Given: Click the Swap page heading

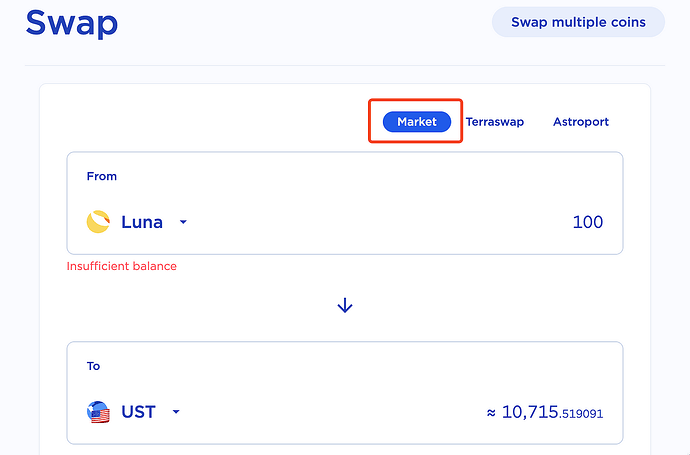Looking at the screenshot, I should (x=72, y=23).
